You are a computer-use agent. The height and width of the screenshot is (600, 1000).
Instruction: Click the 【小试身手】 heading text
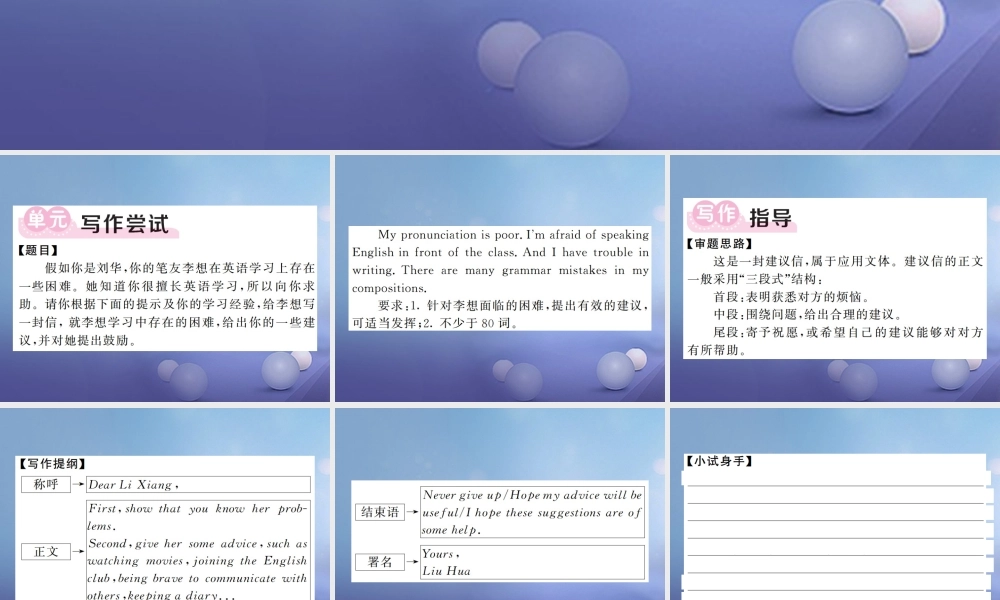(719, 461)
